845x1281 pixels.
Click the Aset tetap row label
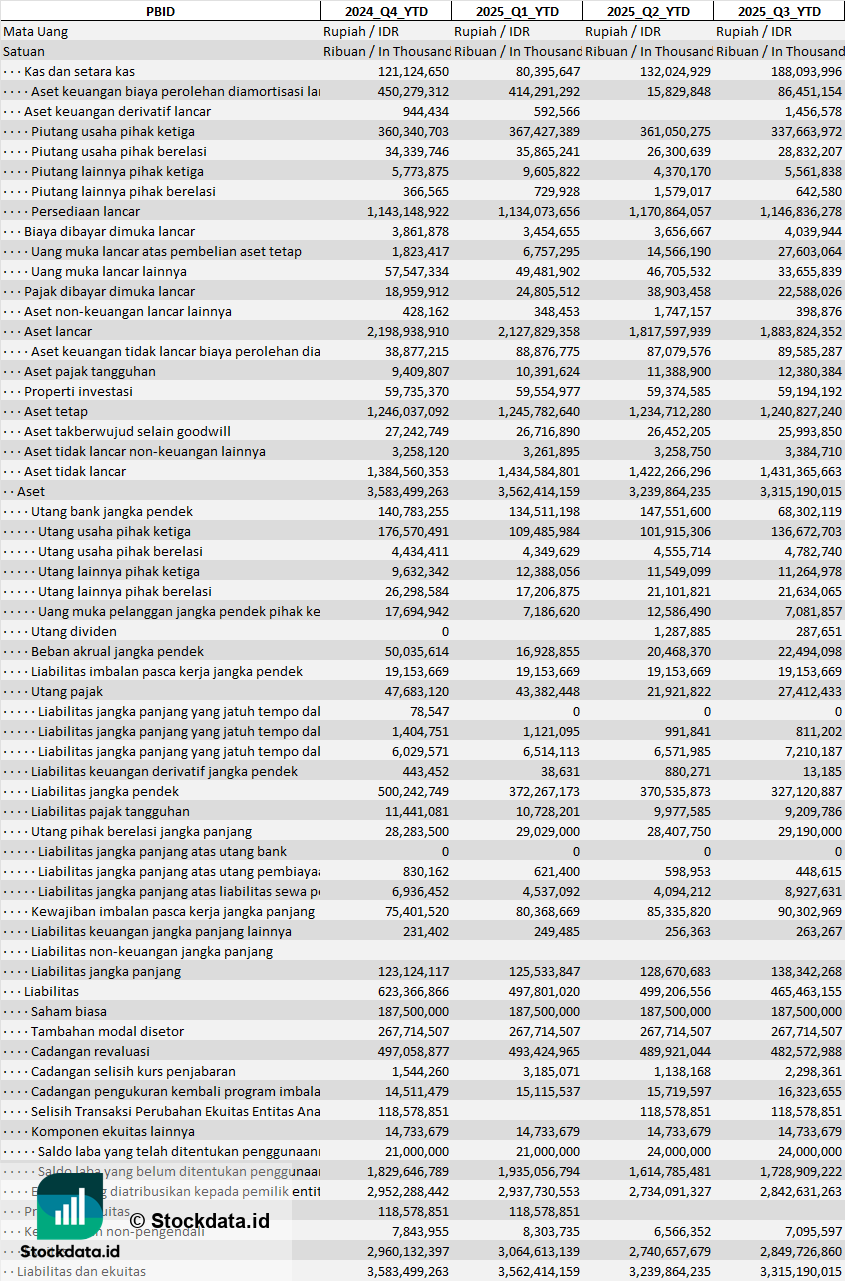point(56,411)
